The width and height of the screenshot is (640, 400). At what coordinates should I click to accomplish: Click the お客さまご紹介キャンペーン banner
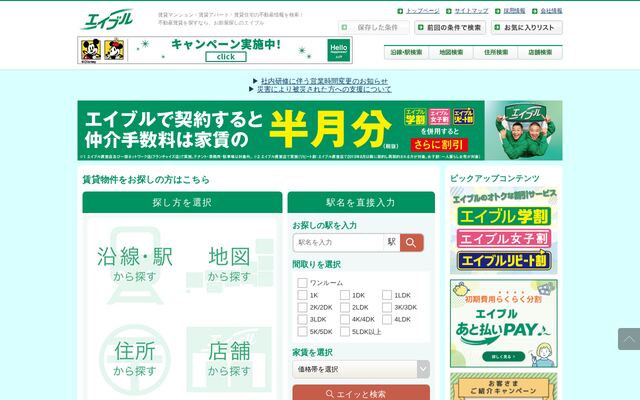(x=504, y=387)
